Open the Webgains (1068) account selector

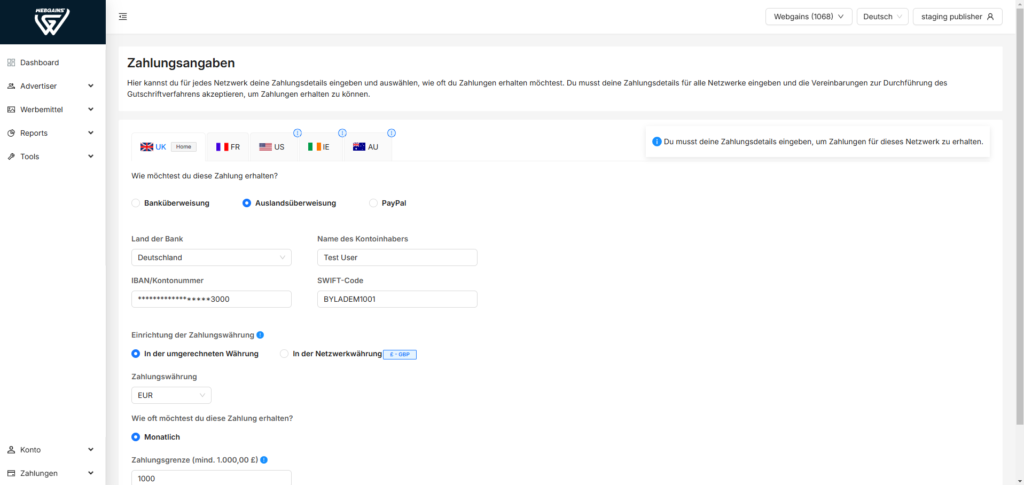808,17
